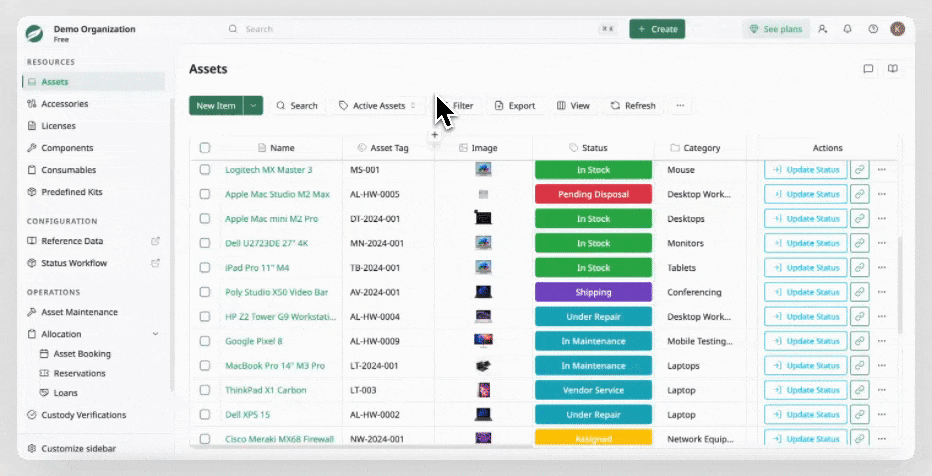Open the ThinkPad X1 Carbon image thumbnail
This screenshot has height=476, width=932.
tap(483, 390)
